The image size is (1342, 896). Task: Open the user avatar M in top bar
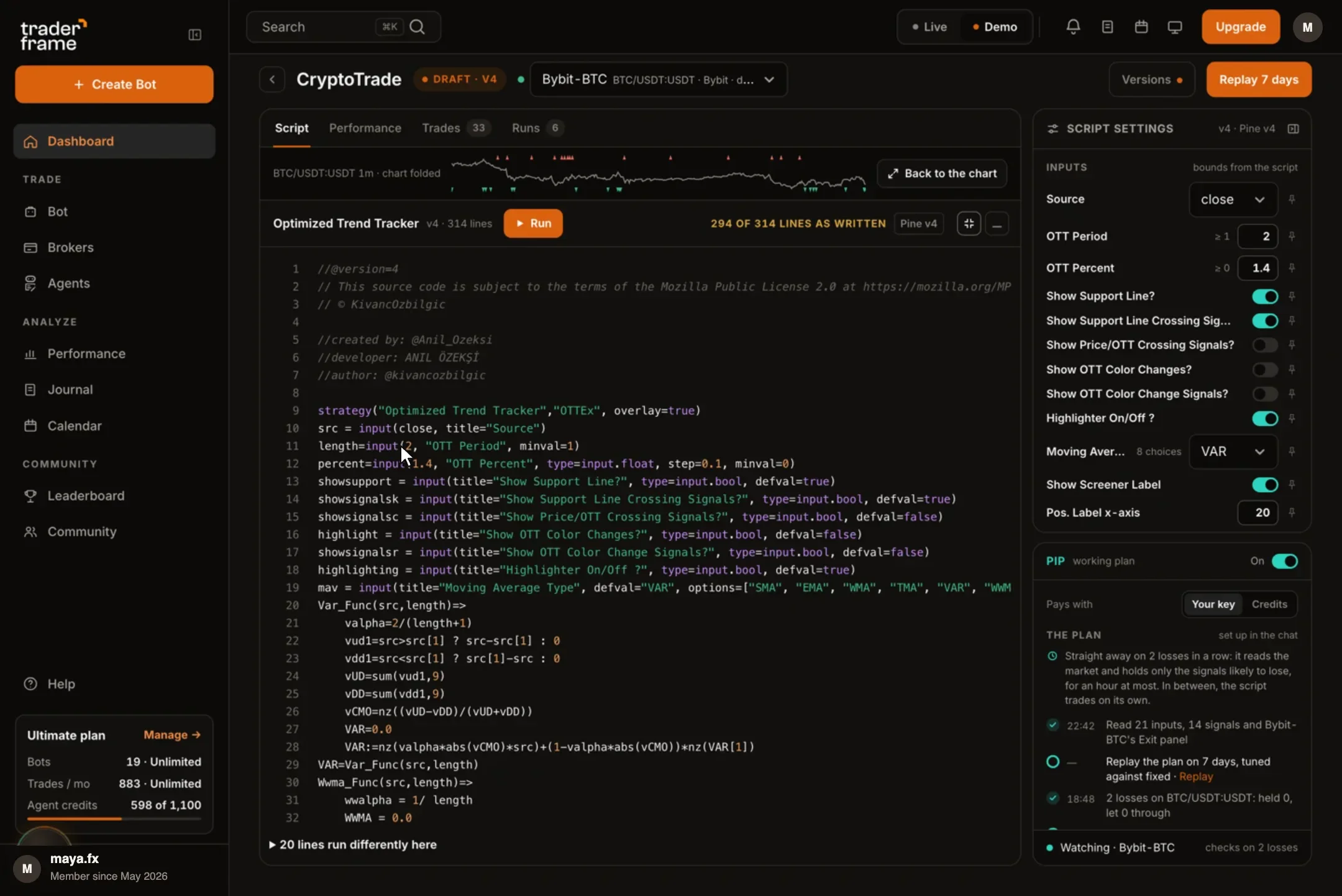[x=1307, y=27]
